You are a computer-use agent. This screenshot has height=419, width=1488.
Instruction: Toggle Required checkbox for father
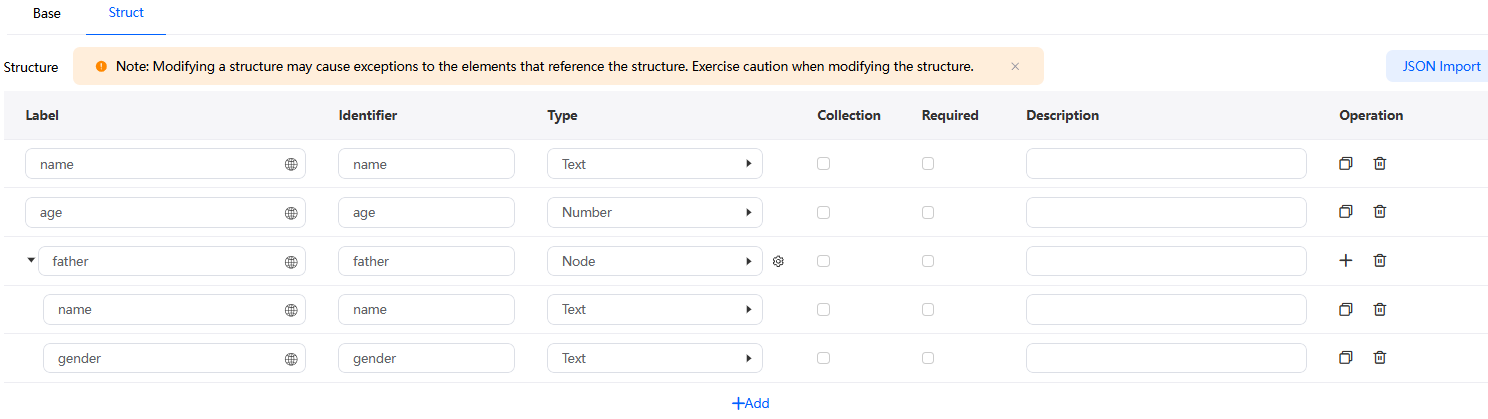tap(928, 261)
